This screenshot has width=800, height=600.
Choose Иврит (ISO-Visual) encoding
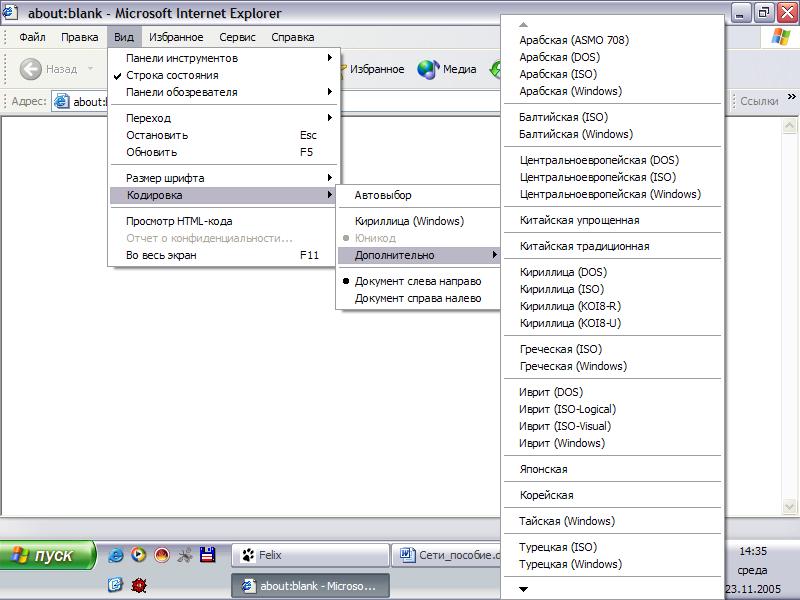click(x=612, y=426)
